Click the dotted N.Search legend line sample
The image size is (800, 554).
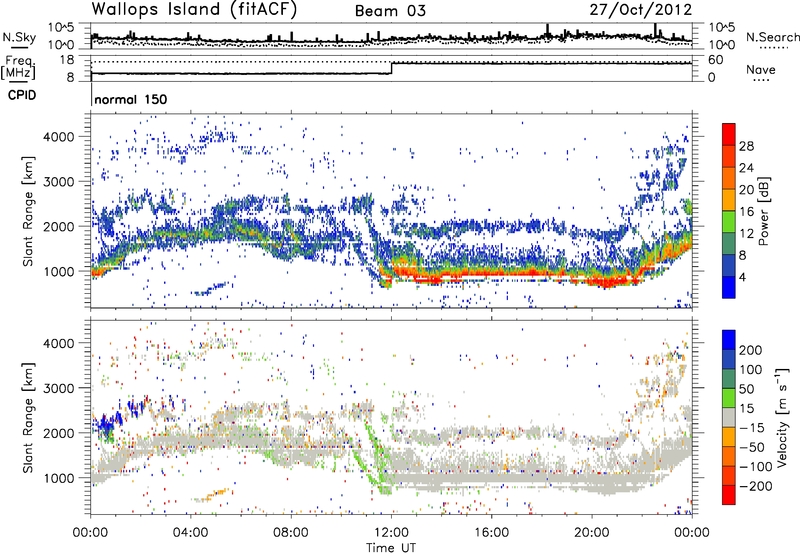774,48
